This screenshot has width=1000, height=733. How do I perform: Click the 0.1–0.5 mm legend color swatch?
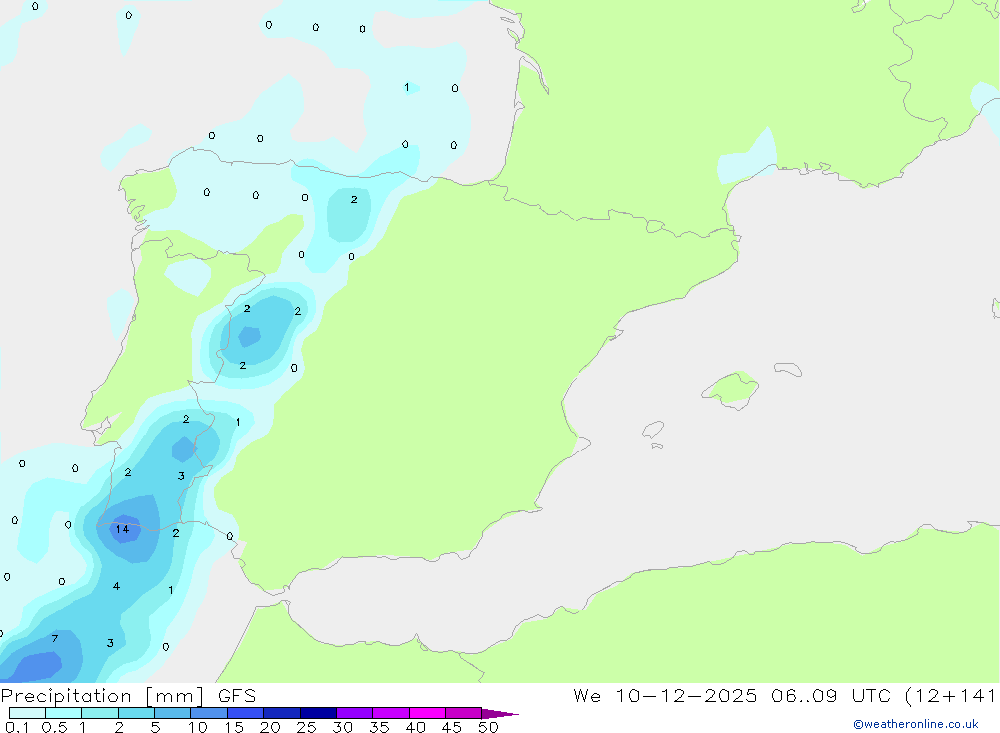[x=27, y=713]
